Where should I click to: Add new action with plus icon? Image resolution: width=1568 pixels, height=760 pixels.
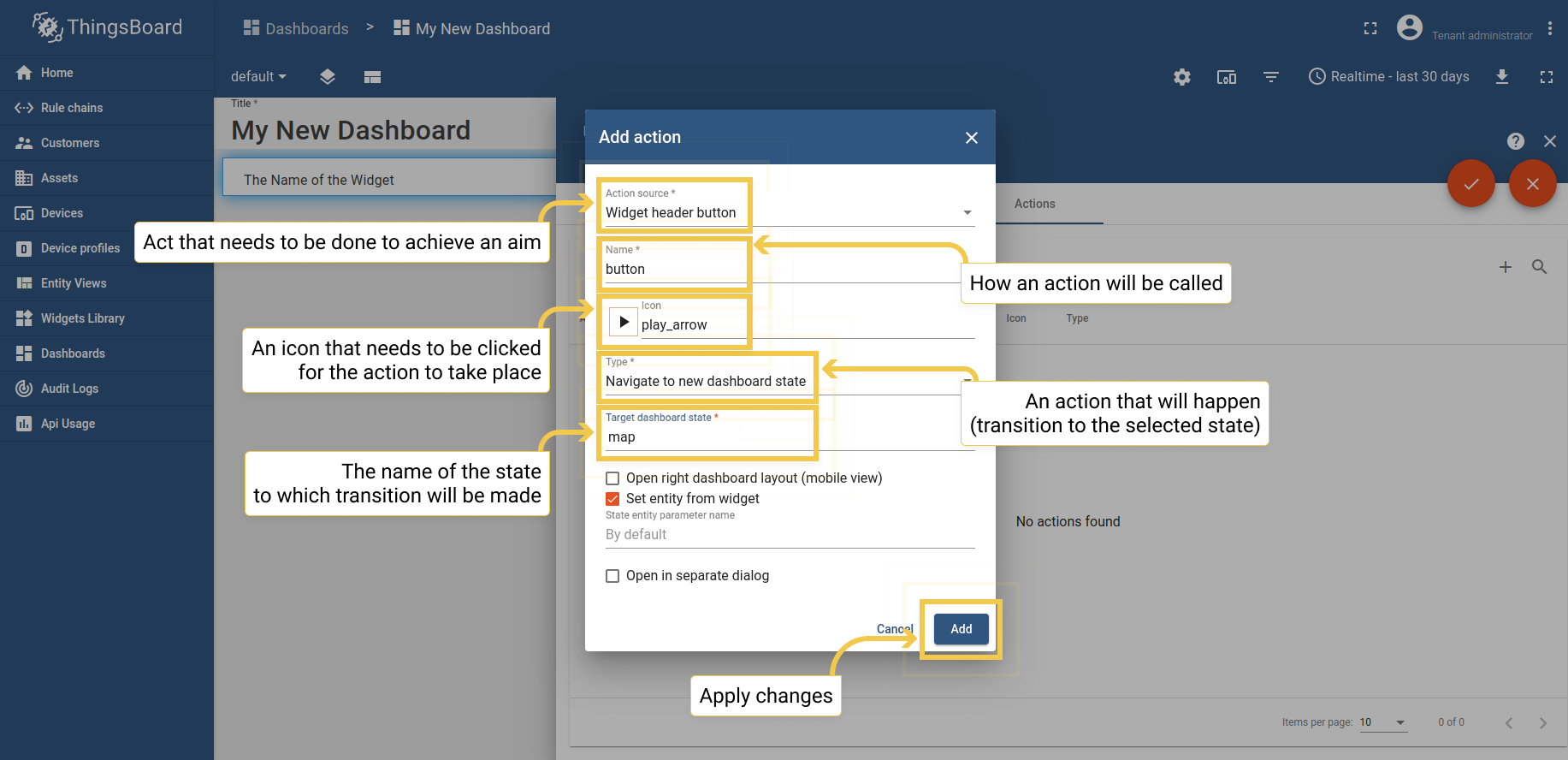(x=1506, y=267)
